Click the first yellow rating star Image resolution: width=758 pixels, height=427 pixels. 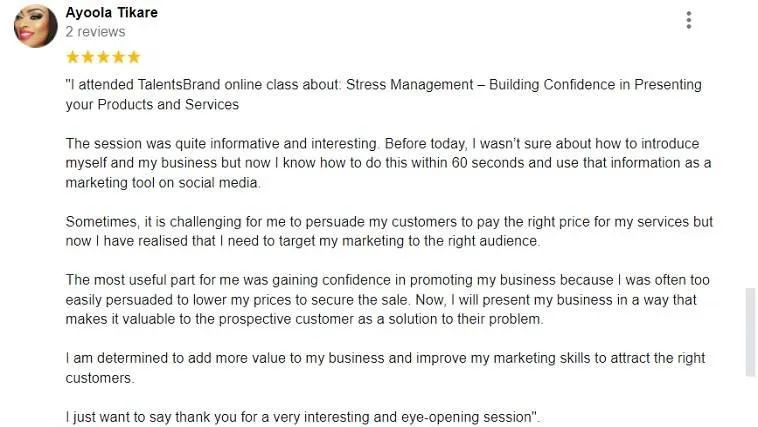click(72, 57)
